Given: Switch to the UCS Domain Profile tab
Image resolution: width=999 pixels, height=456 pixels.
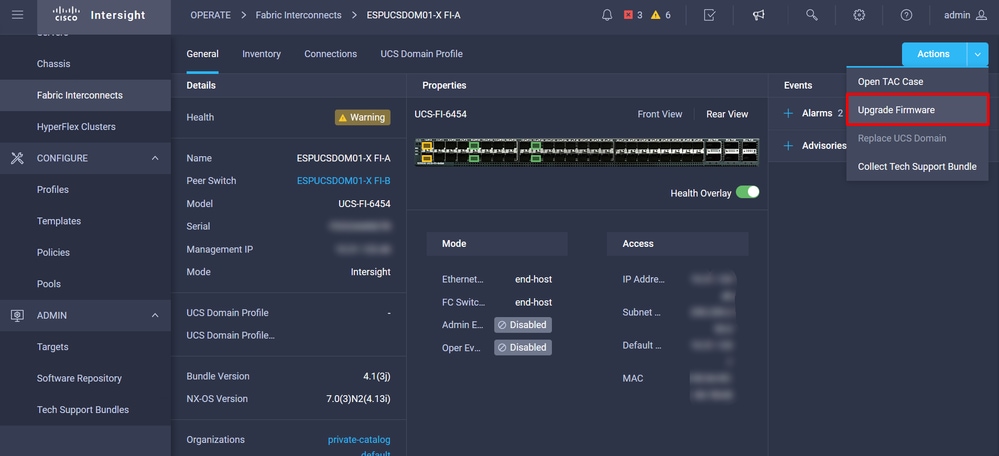Looking at the screenshot, I should 421,54.
